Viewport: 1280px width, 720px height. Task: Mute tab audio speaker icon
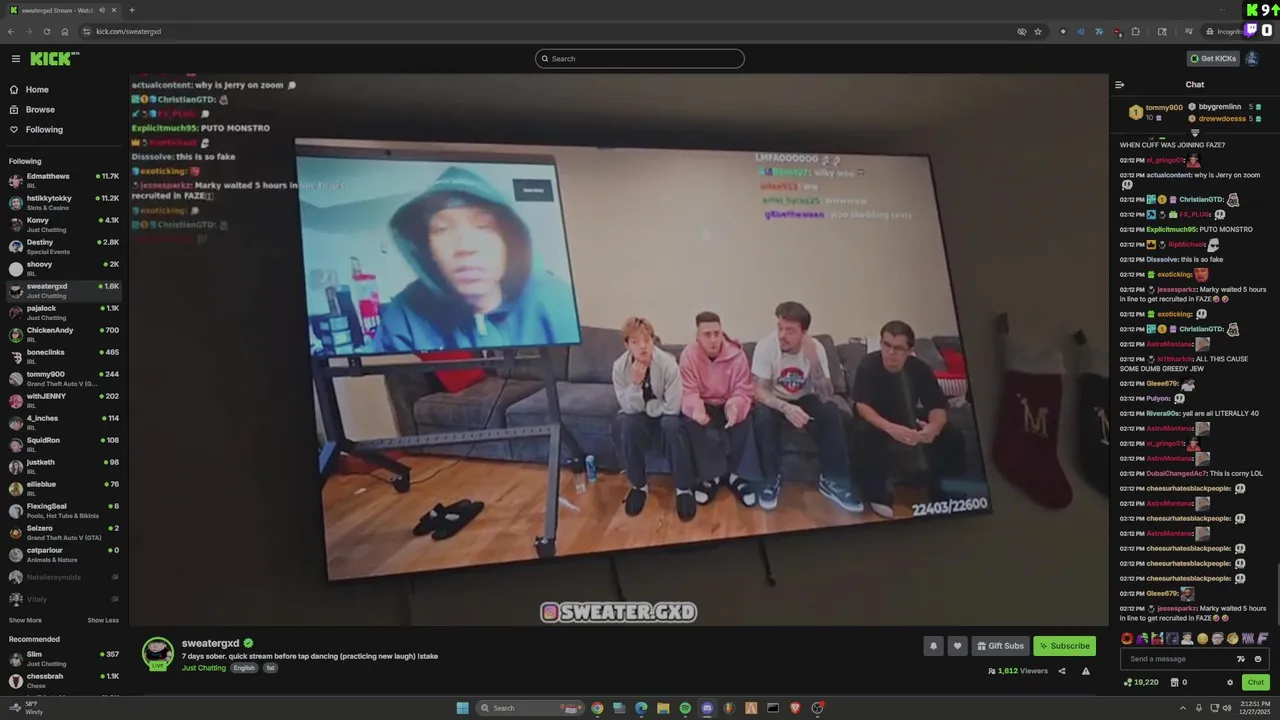[101, 11]
